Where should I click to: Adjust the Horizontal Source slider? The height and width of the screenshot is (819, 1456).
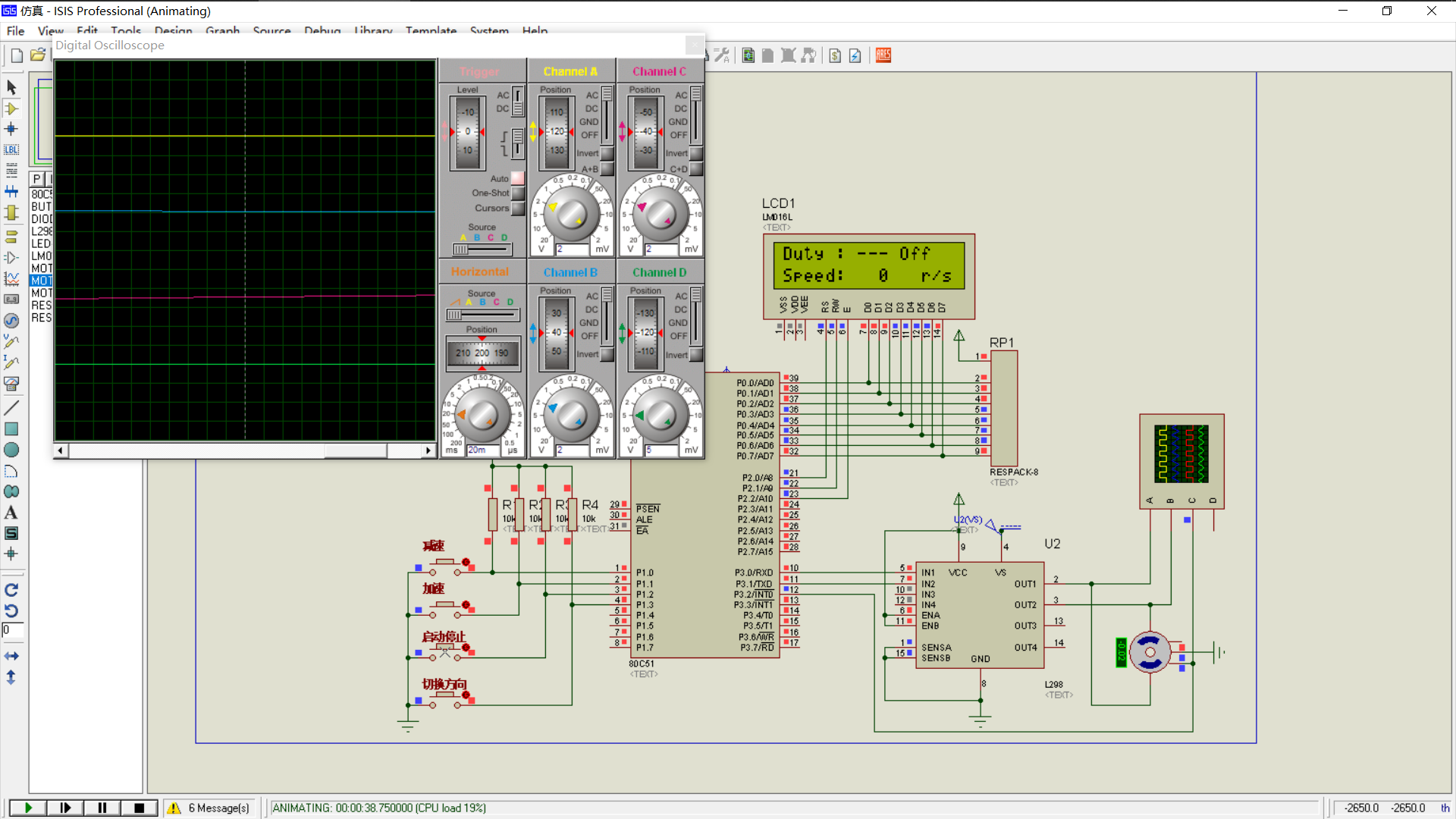coord(482,314)
